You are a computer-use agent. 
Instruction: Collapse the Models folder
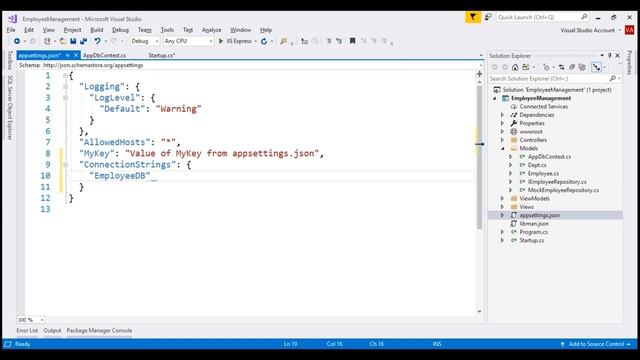point(502,148)
